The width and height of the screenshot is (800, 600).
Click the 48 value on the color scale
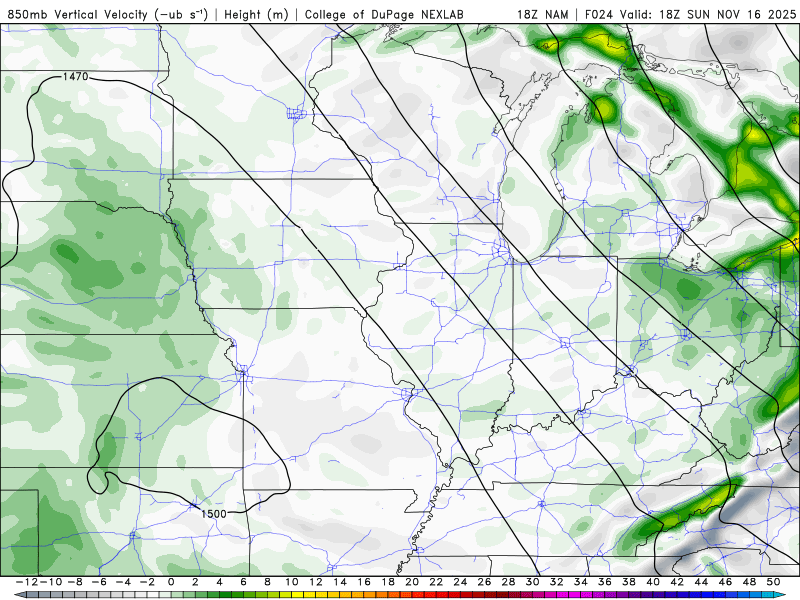[x=749, y=582]
